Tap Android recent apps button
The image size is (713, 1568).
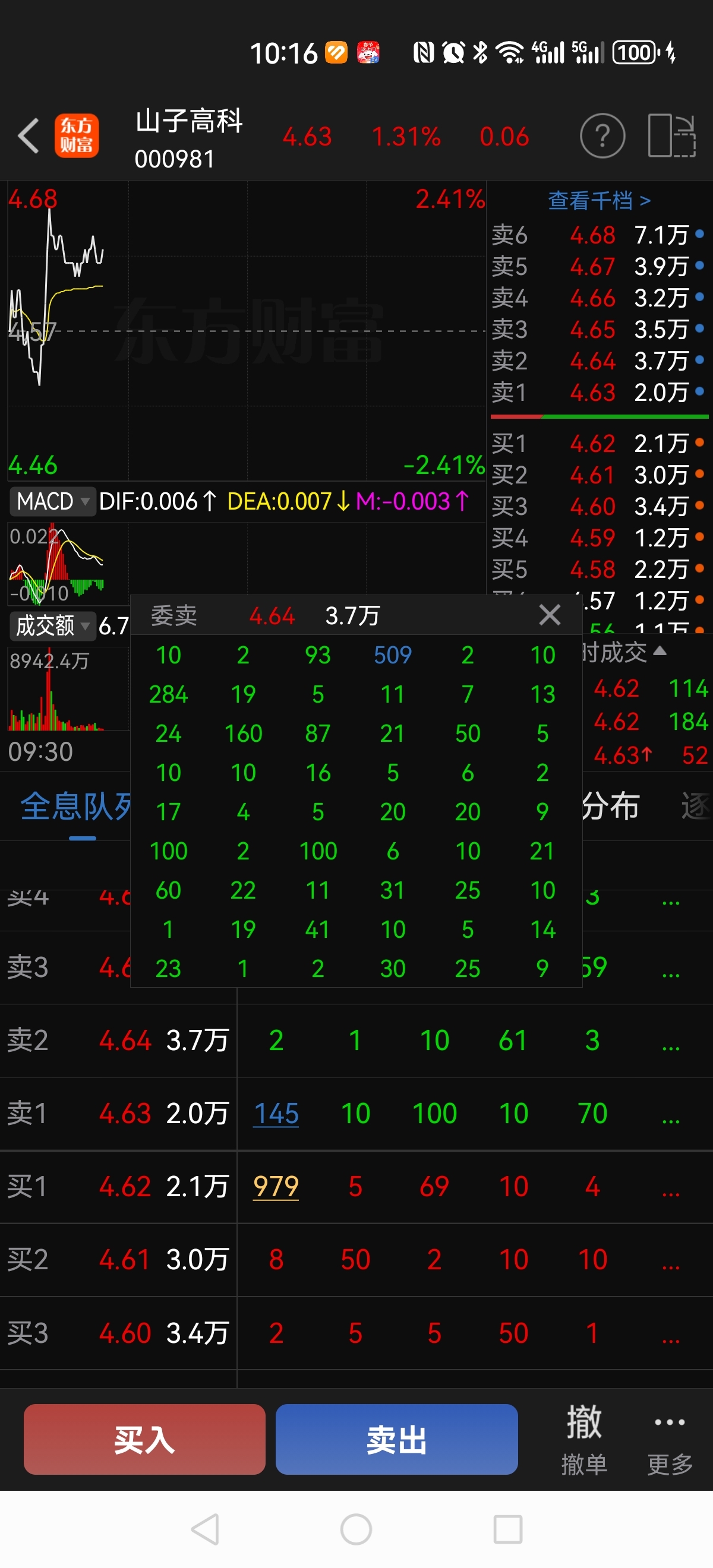[508, 1529]
